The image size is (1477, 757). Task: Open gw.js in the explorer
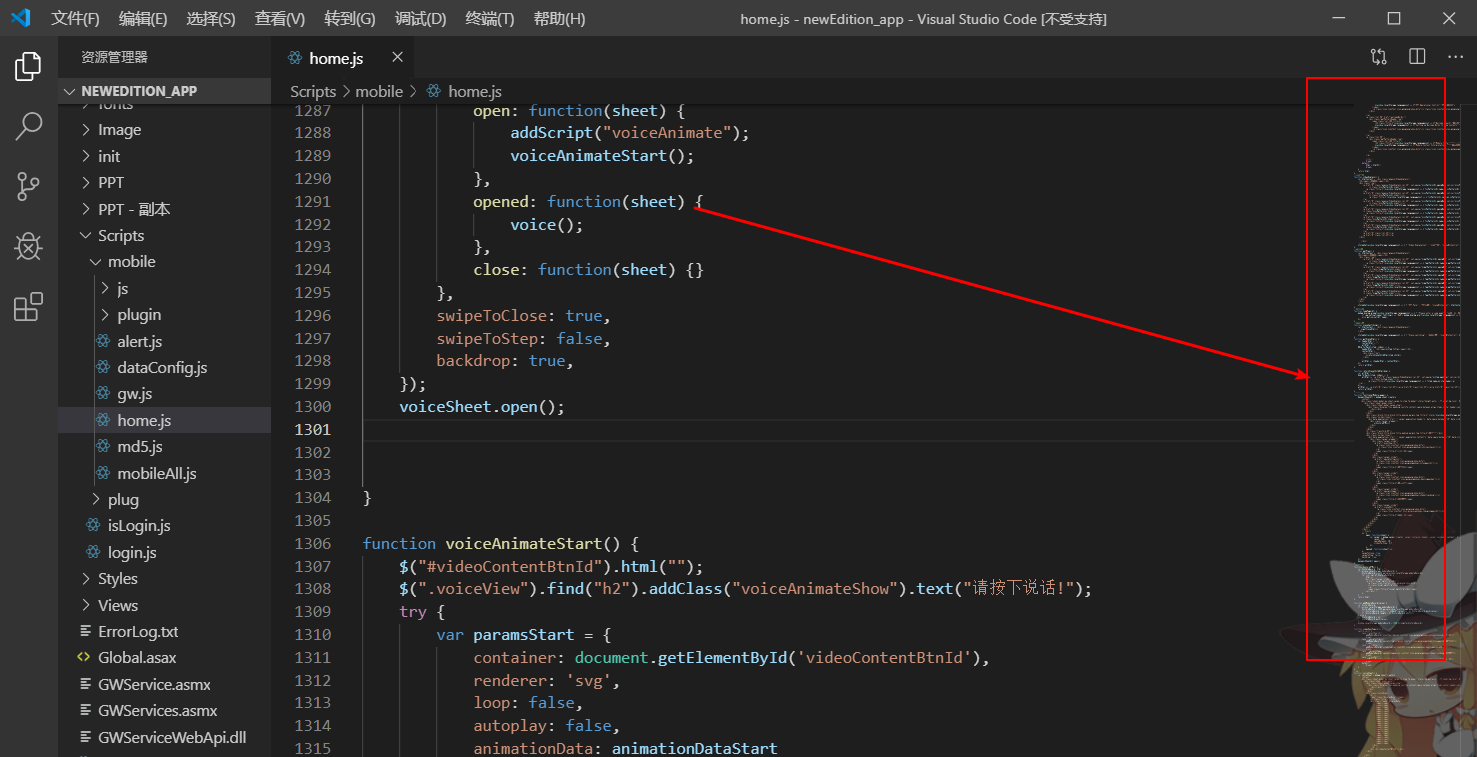point(165,394)
